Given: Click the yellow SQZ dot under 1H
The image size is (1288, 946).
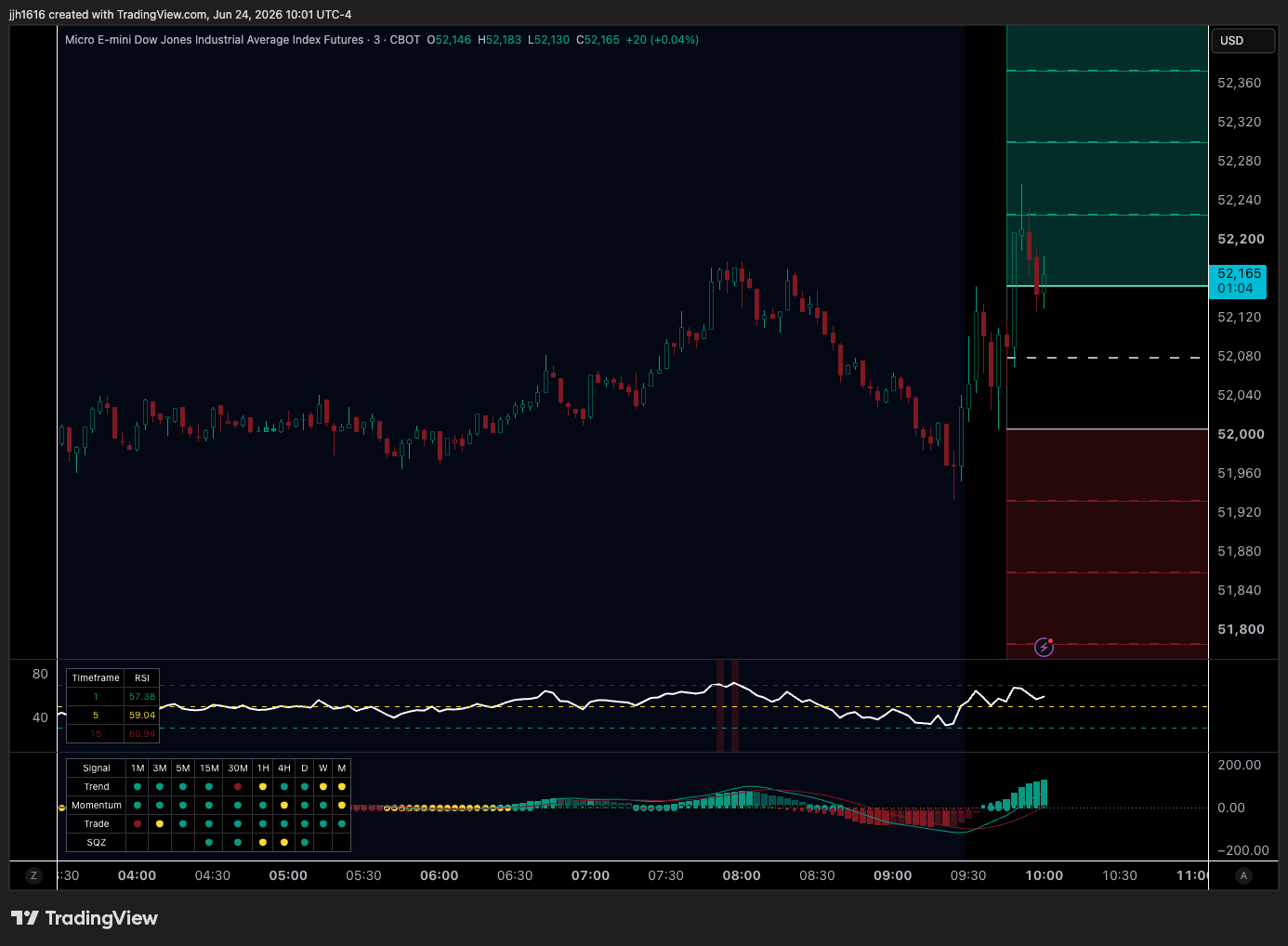Looking at the screenshot, I should (x=263, y=843).
